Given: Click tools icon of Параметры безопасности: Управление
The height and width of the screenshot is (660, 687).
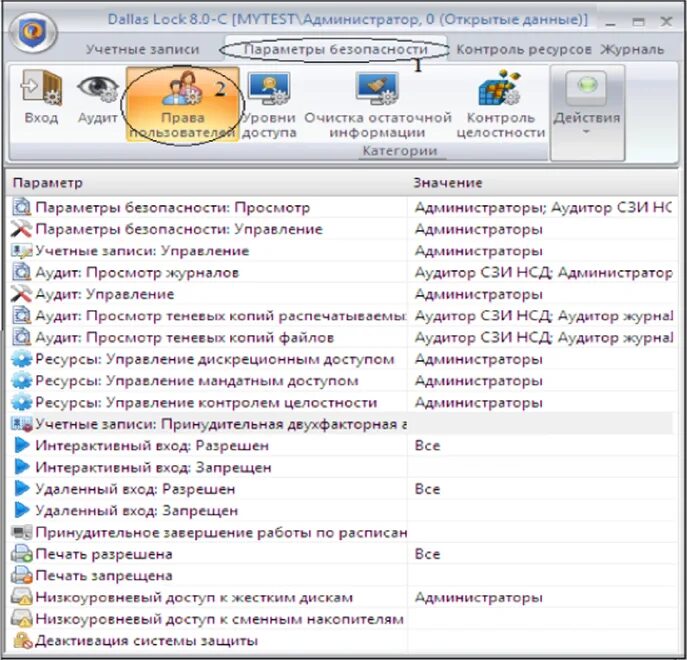Looking at the screenshot, I should (x=21, y=229).
